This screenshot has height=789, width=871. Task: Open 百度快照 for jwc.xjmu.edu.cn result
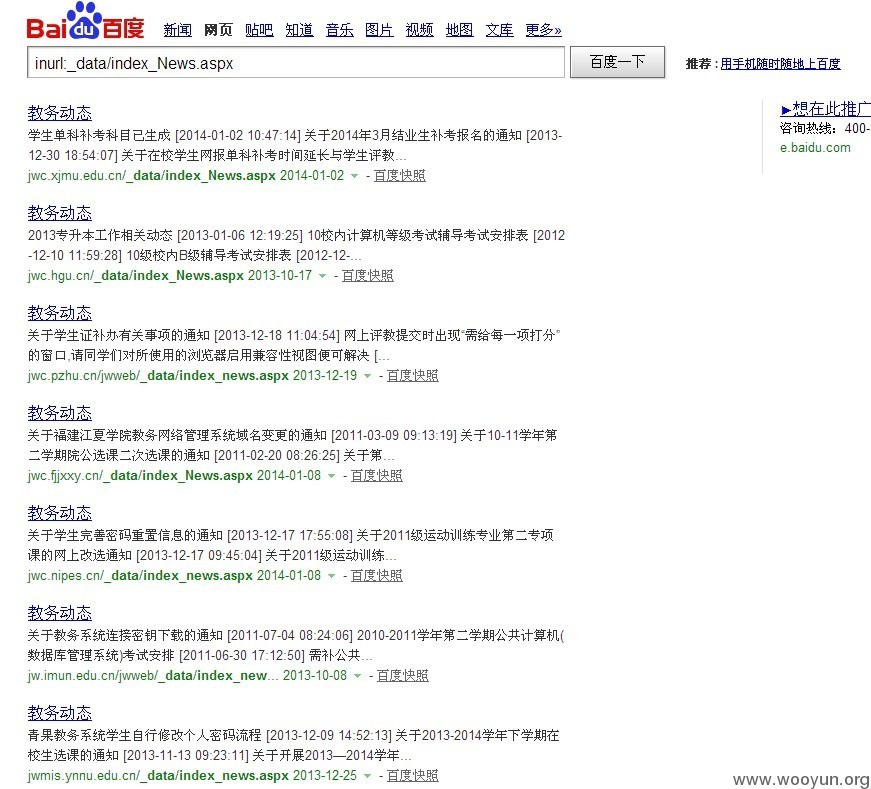click(399, 176)
